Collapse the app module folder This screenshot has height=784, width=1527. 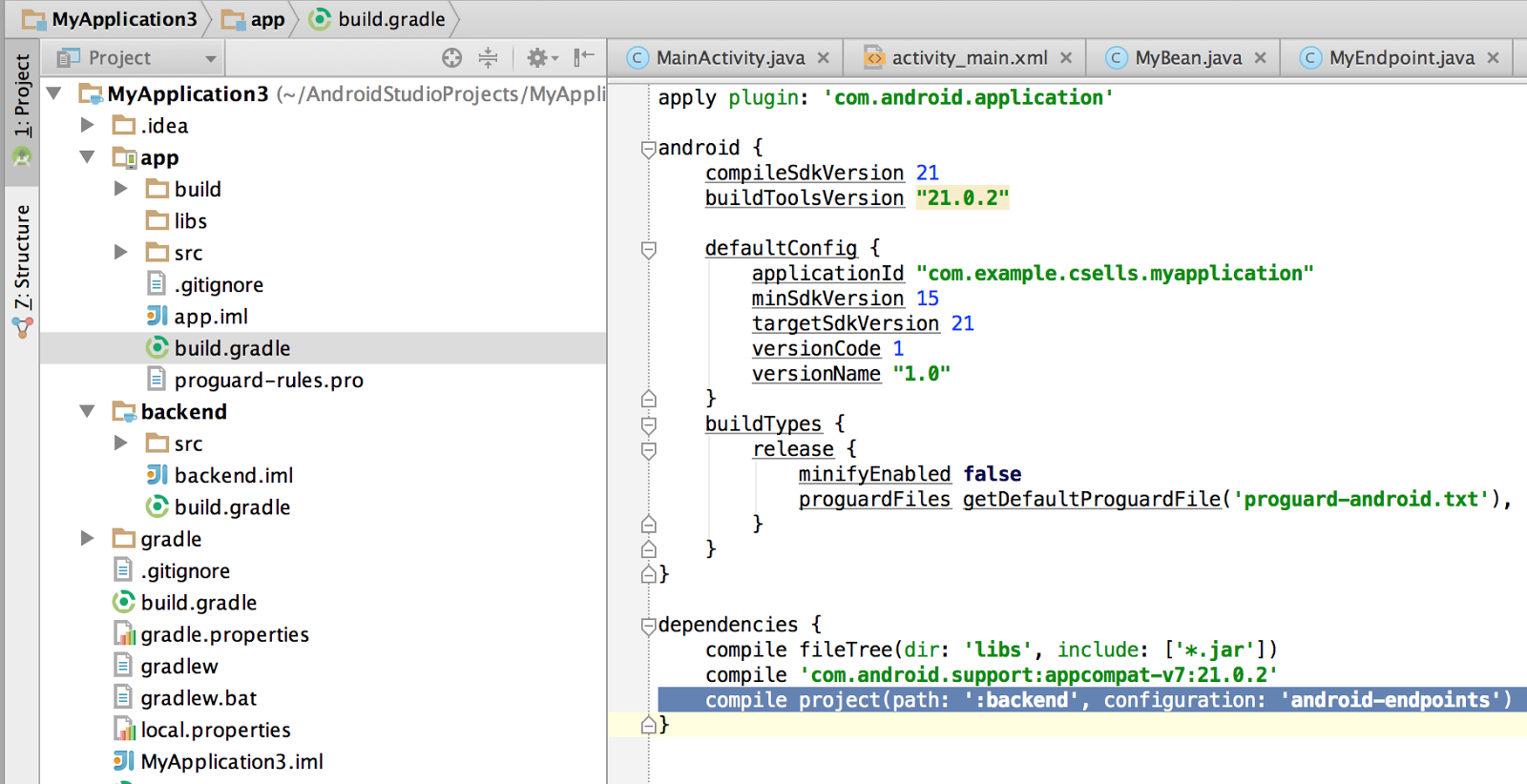88,156
